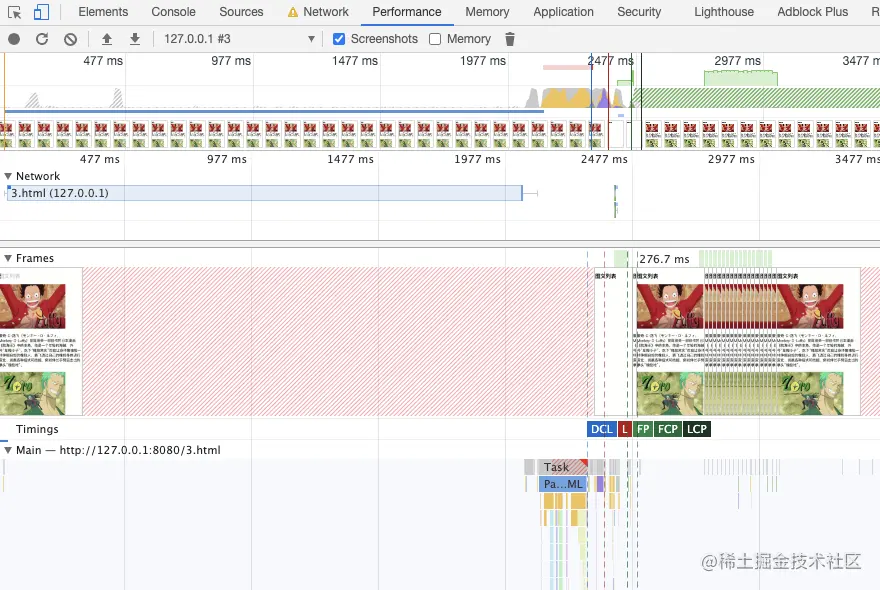Image resolution: width=880 pixels, height=590 pixels.
Task: Switch to the Console tab
Action: [x=173, y=12]
